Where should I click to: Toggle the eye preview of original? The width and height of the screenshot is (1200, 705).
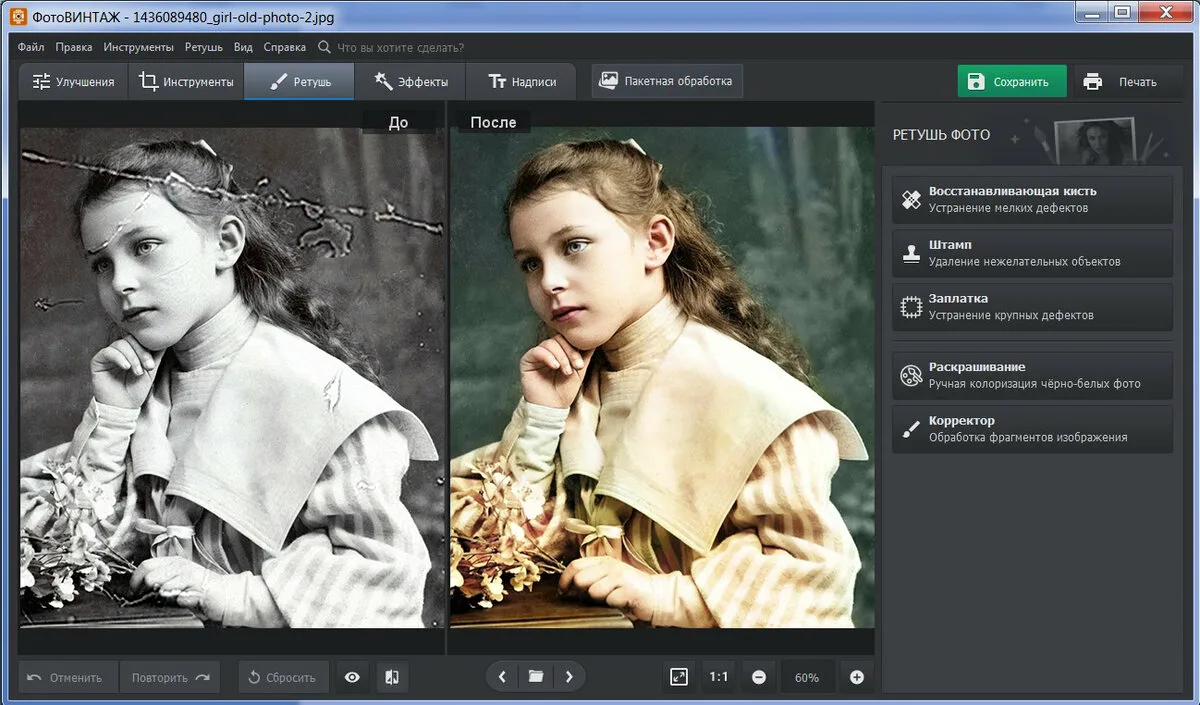pos(352,677)
